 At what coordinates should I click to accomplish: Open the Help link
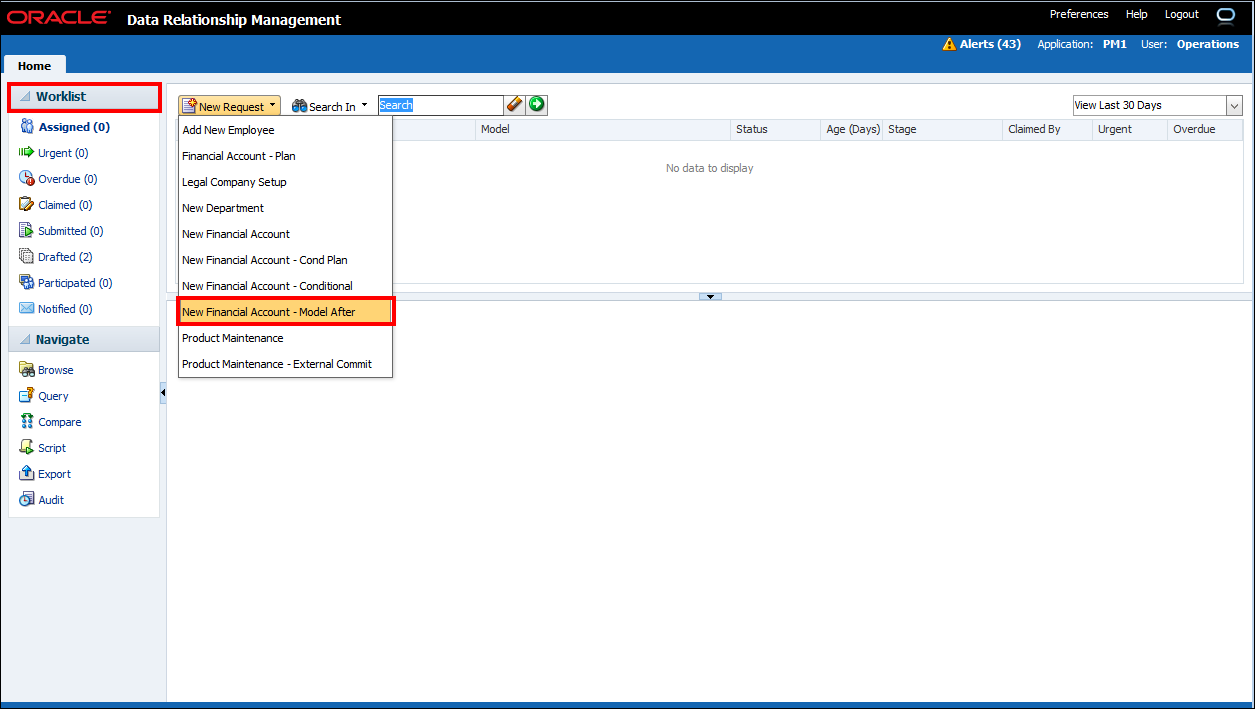click(x=1136, y=14)
